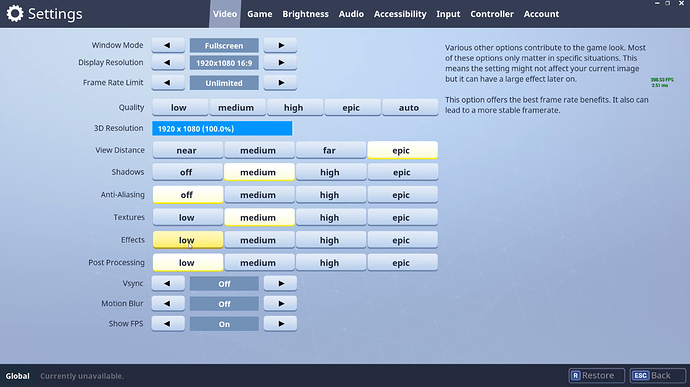
Task: Set Shadows to off
Action: pyautogui.click(x=187, y=172)
